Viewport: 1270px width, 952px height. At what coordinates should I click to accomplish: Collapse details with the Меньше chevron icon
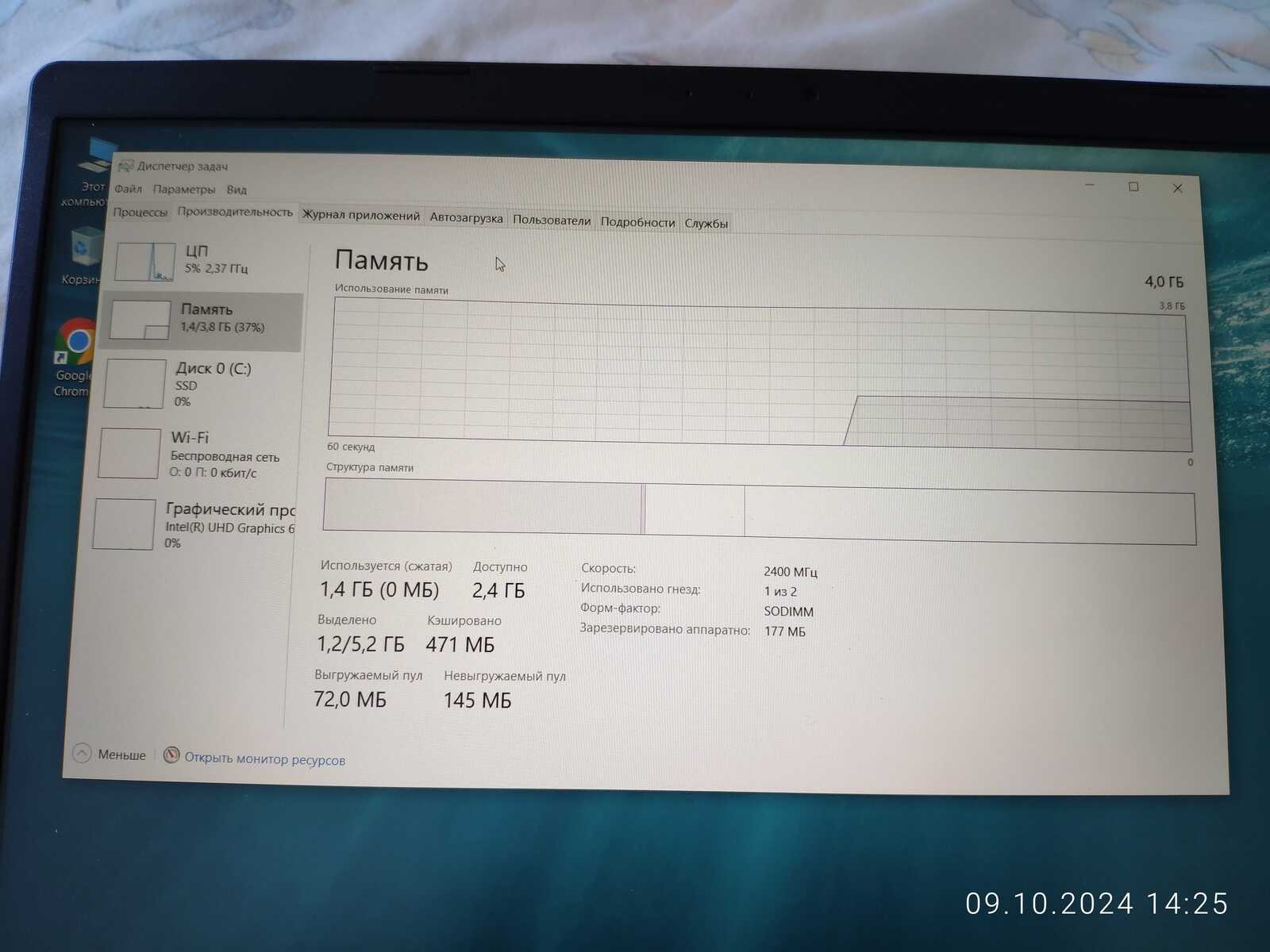[82, 753]
